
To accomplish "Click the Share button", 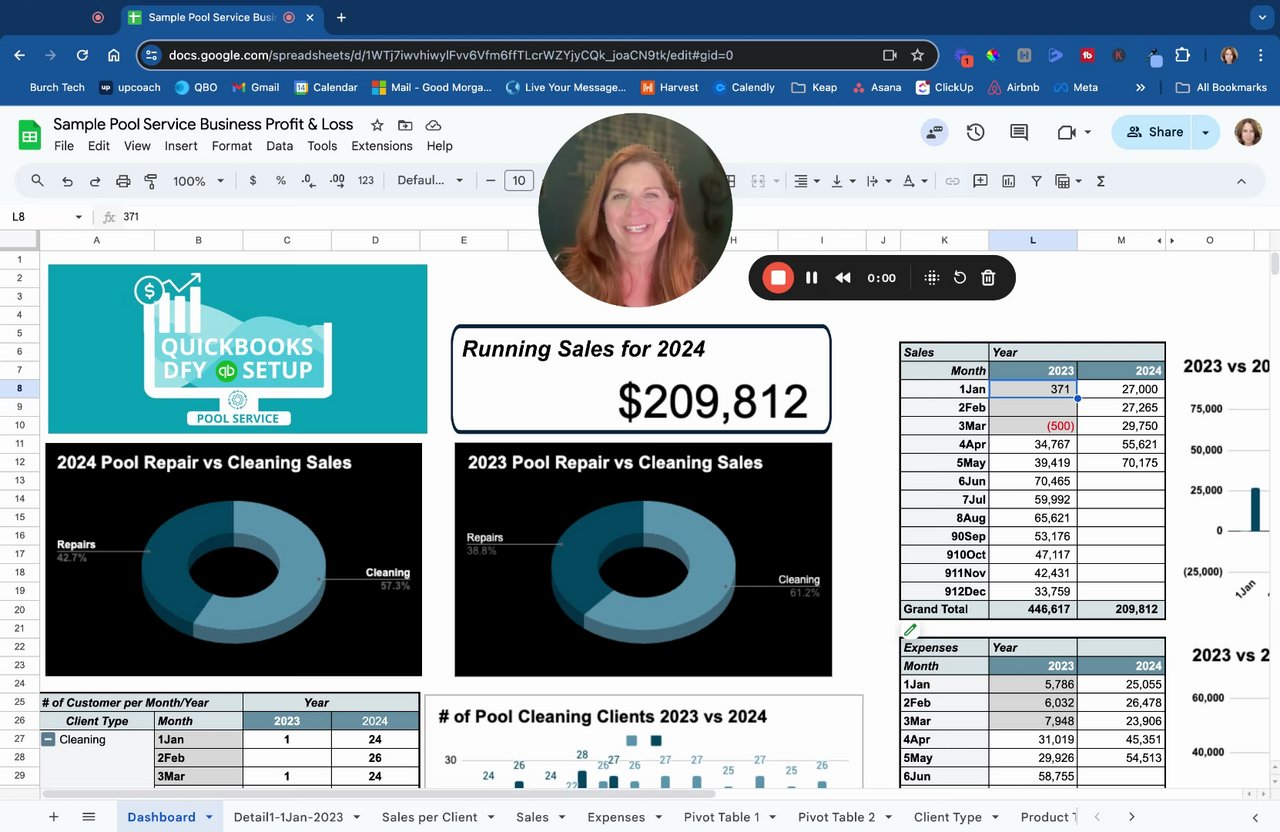I will click(x=1154, y=132).
